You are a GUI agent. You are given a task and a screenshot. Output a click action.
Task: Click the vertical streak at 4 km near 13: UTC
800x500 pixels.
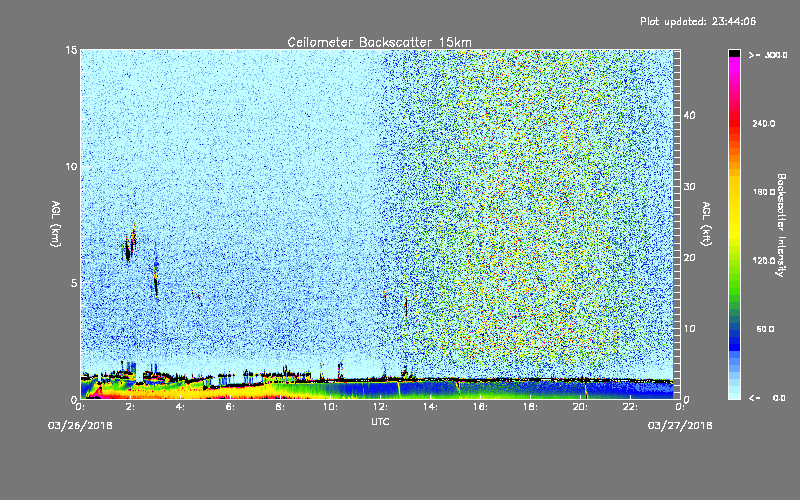pyautogui.click(x=406, y=308)
